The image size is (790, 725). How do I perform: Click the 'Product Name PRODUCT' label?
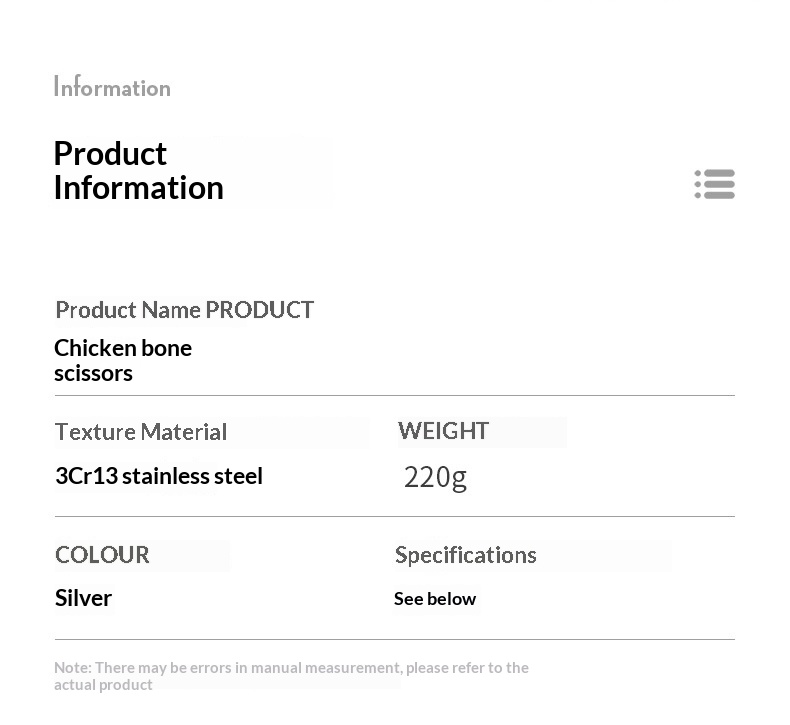[184, 310]
